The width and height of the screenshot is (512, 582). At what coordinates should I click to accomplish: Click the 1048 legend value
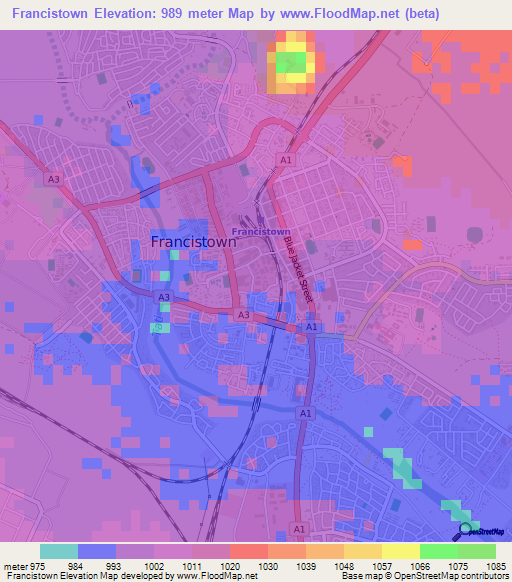click(344, 567)
